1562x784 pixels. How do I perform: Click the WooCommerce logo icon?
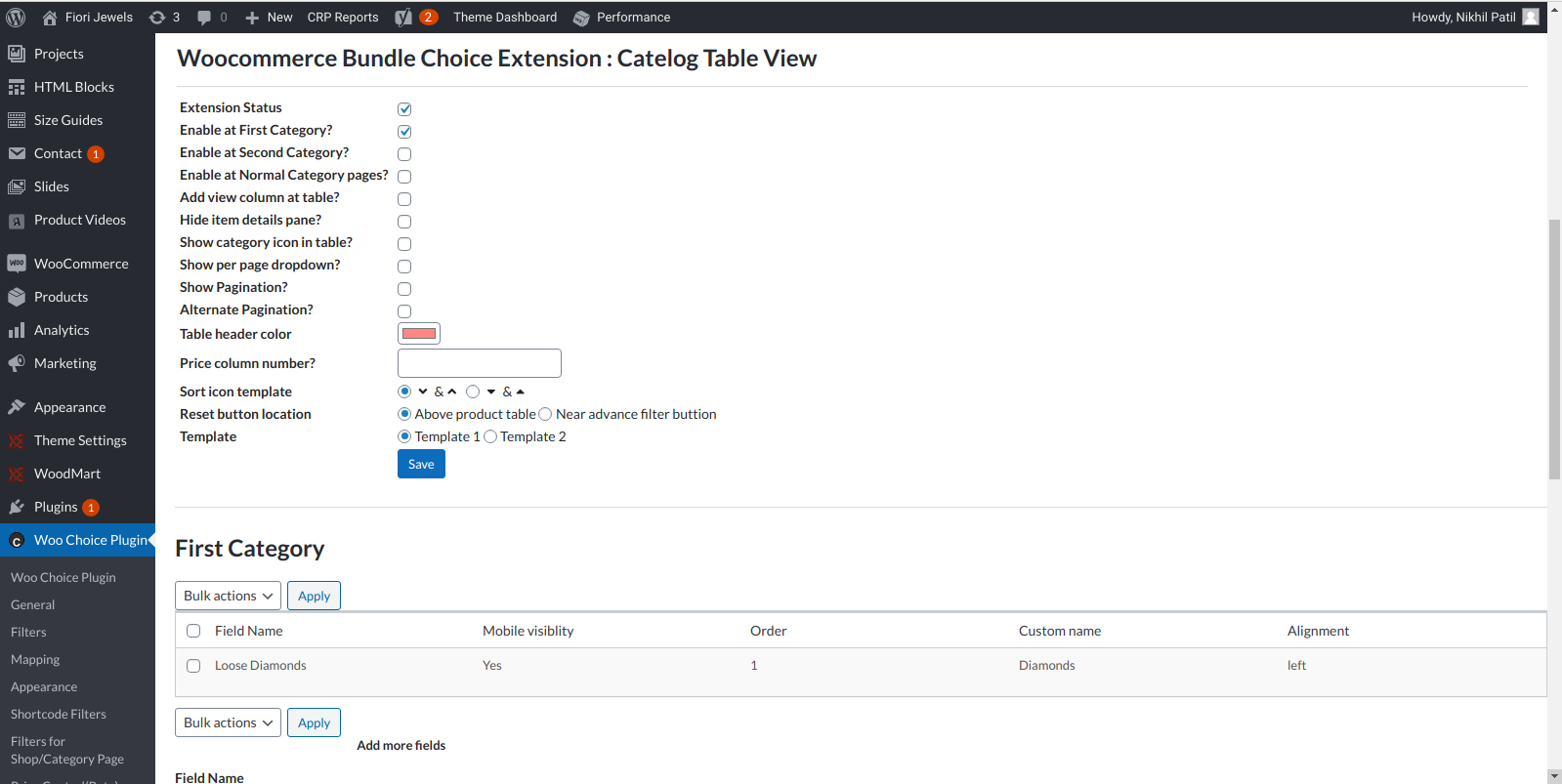17,264
